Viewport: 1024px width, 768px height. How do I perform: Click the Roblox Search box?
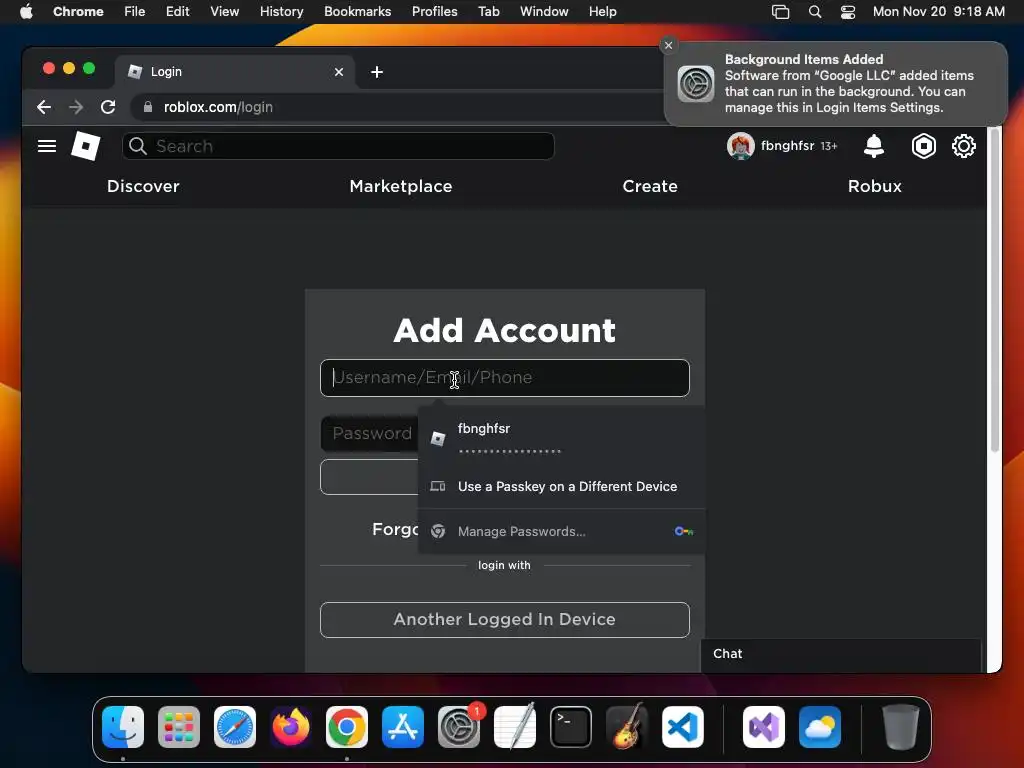[338, 146]
